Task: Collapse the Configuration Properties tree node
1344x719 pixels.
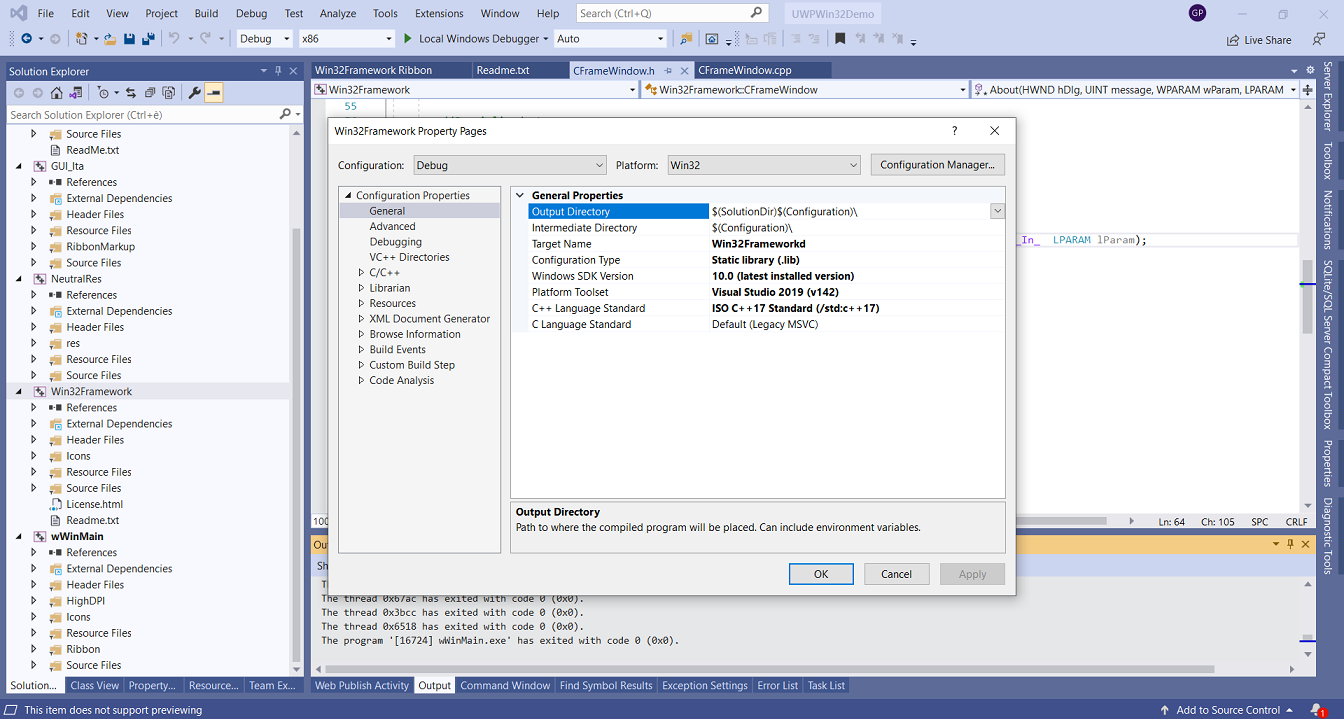Action: coord(349,196)
